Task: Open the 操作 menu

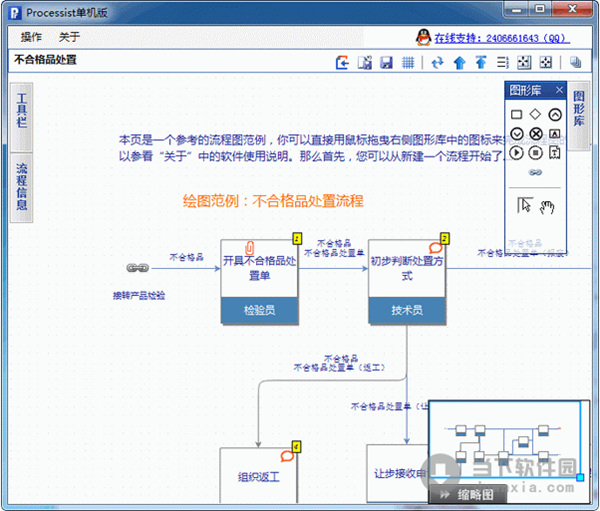Action: 31,37
